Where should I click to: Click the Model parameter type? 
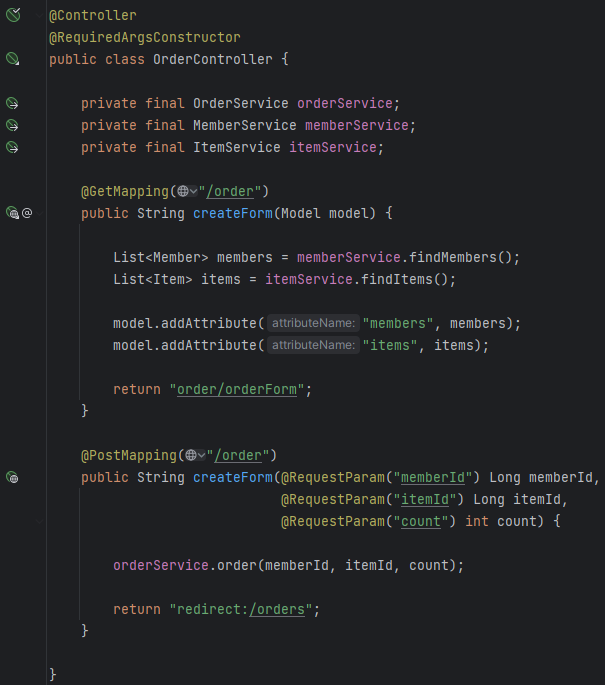click(x=301, y=213)
